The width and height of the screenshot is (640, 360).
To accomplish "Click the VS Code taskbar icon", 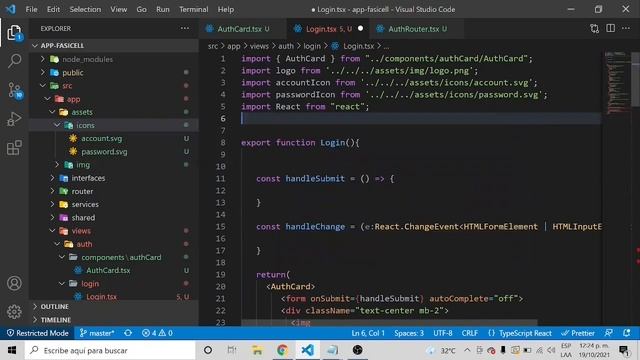I will point(307,350).
